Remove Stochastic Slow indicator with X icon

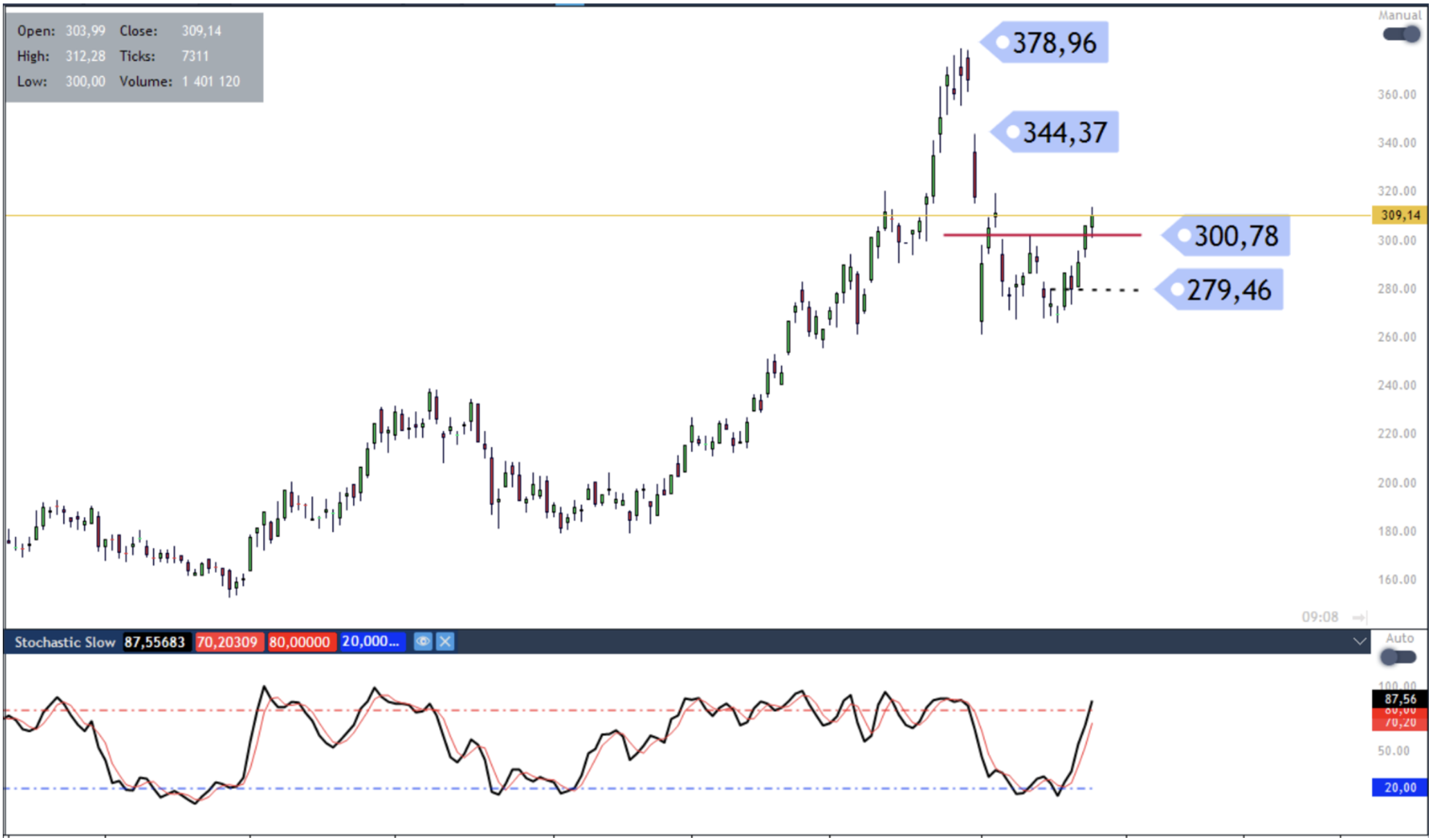[445, 642]
